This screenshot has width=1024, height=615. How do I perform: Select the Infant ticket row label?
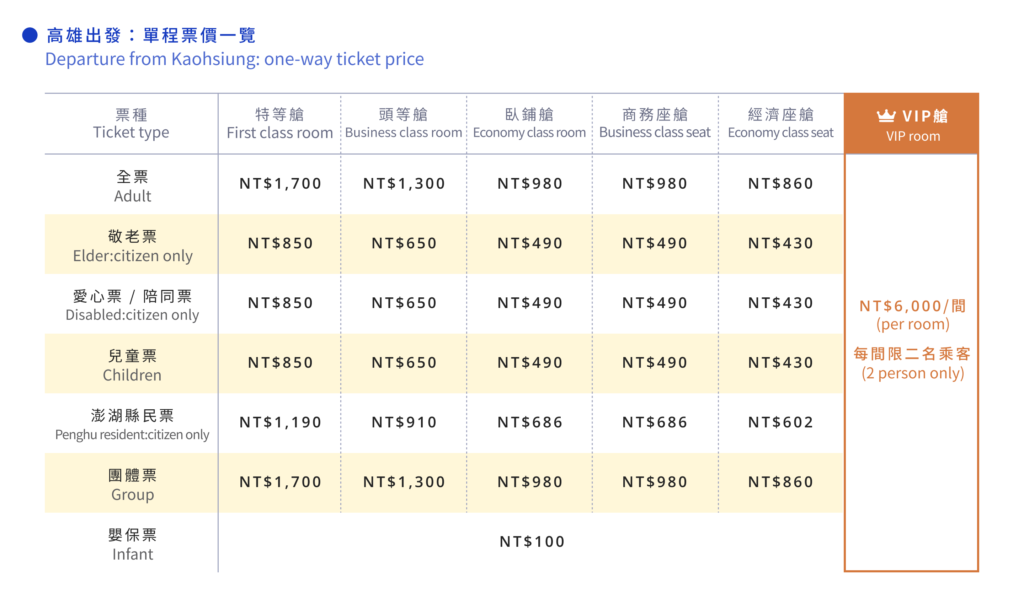coord(132,544)
